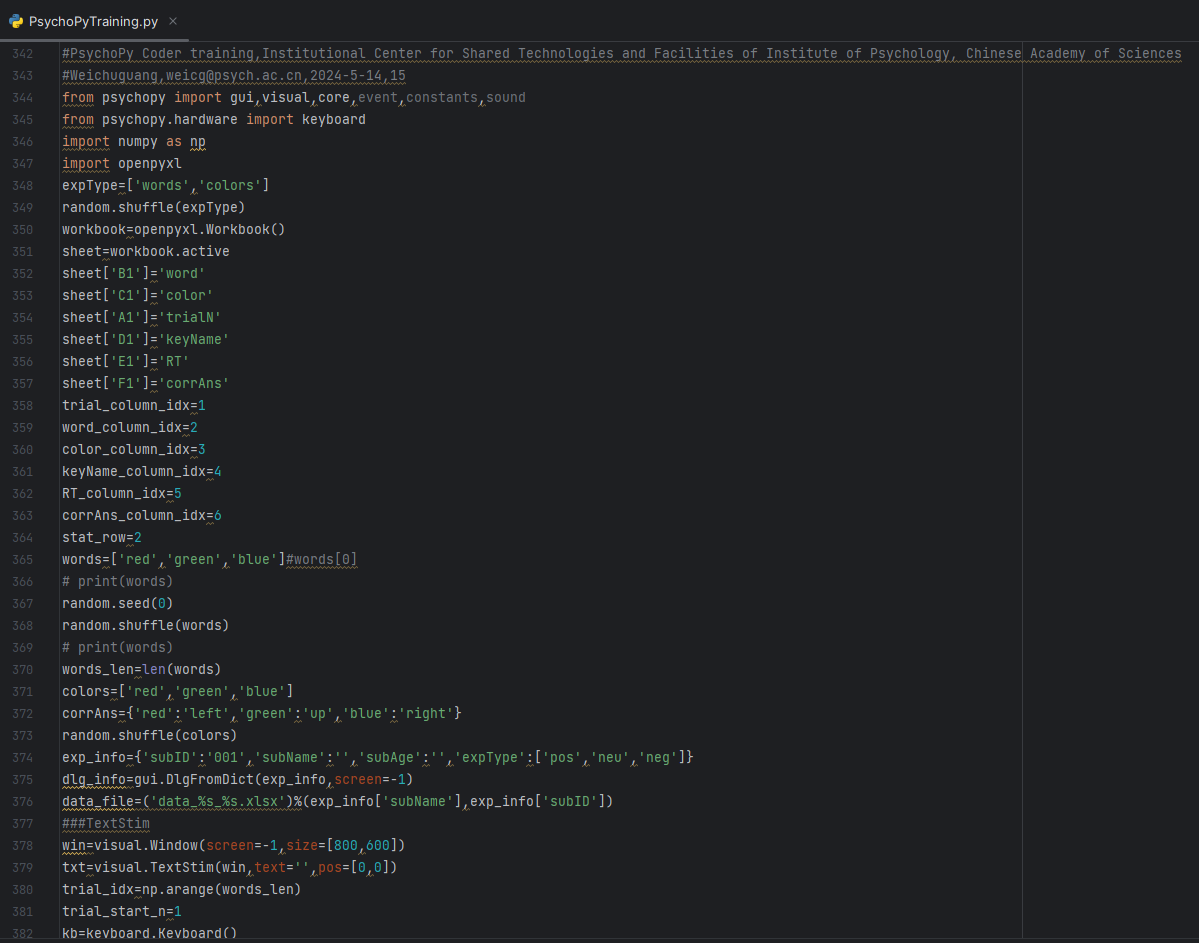Click 'trial_idx=np.arange(words_len)' line
This screenshot has width=1199, height=943.
(x=181, y=890)
